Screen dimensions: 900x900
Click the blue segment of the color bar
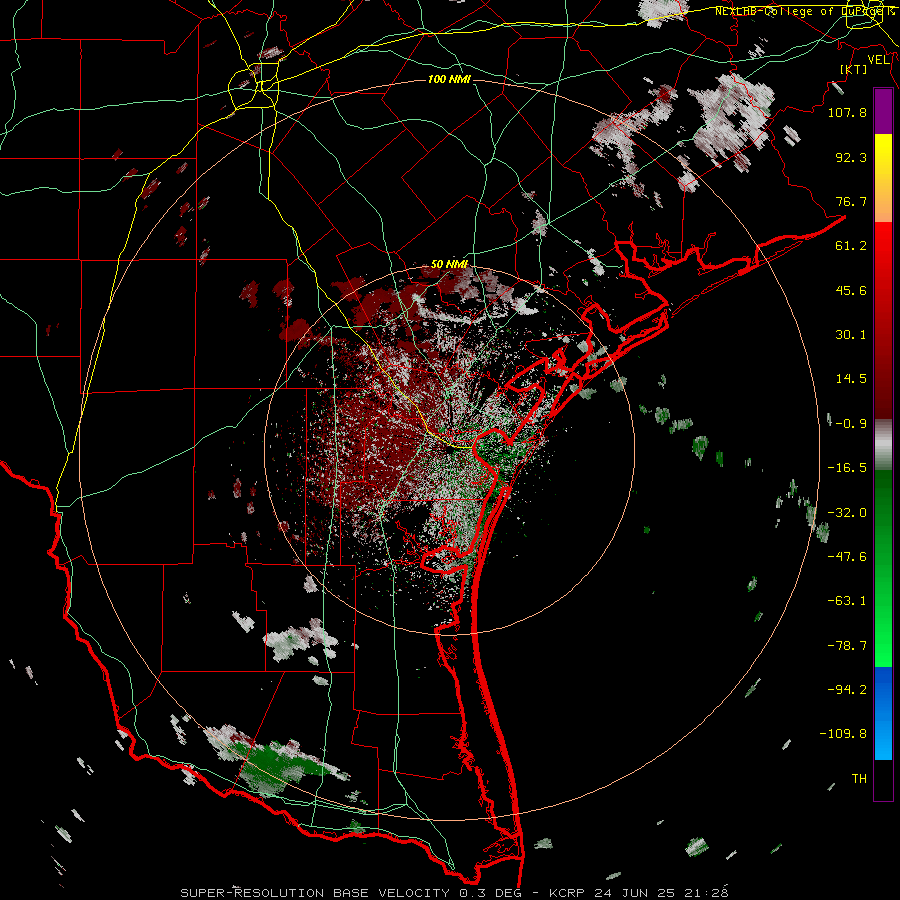click(x=883, y=713)
